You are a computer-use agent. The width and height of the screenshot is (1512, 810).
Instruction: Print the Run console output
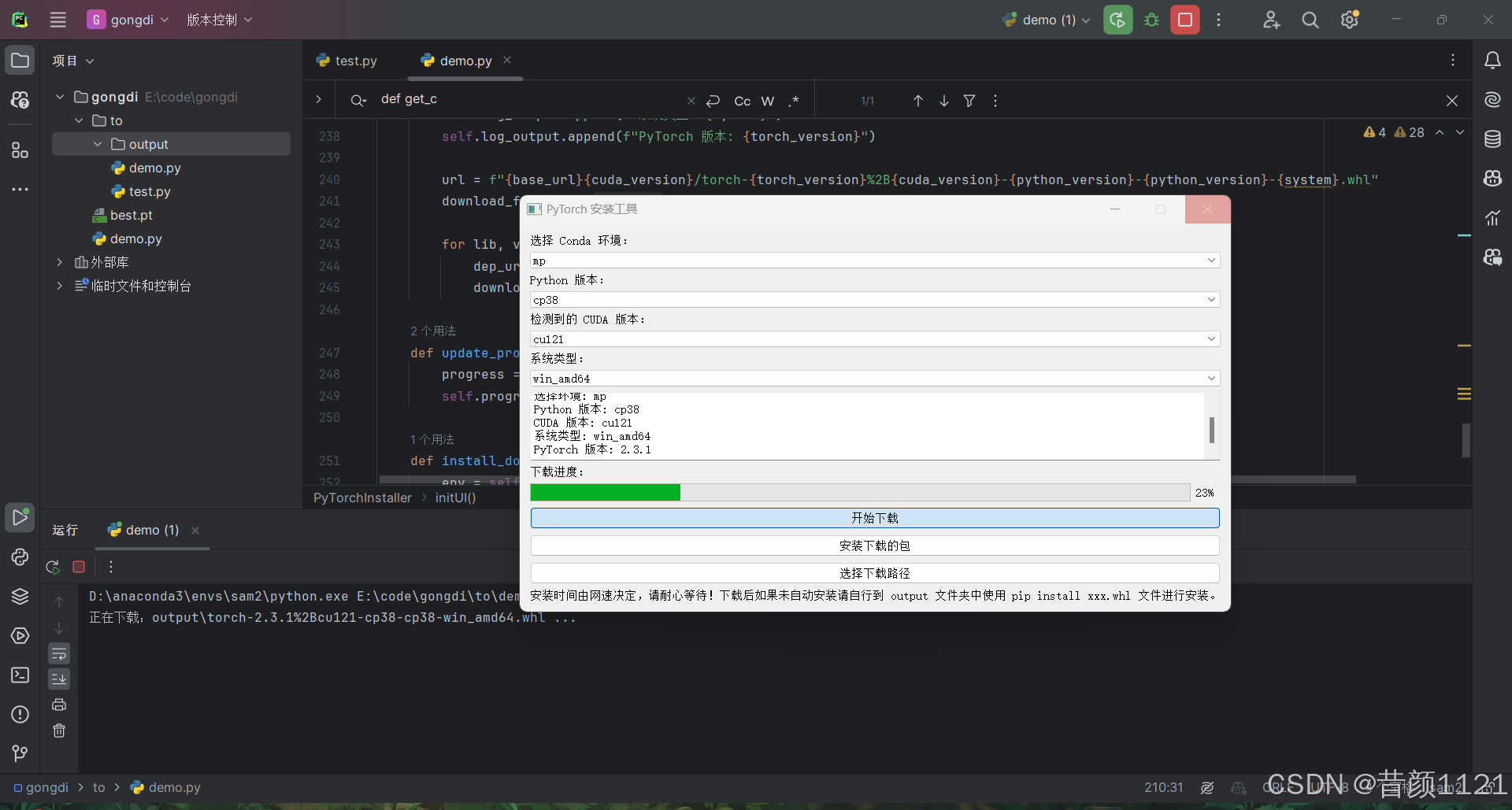pos(59,705)
